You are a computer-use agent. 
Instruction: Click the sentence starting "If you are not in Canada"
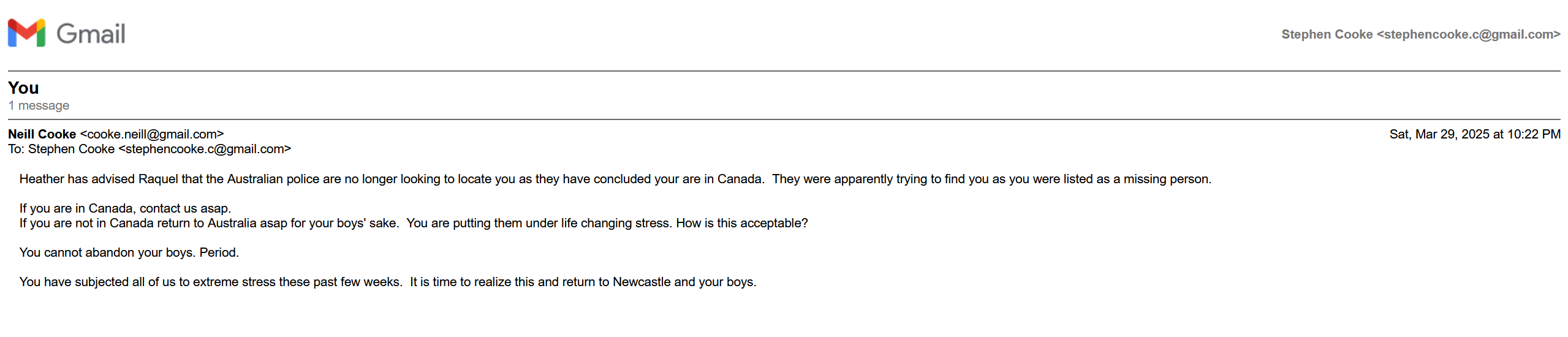pos(208,223)
